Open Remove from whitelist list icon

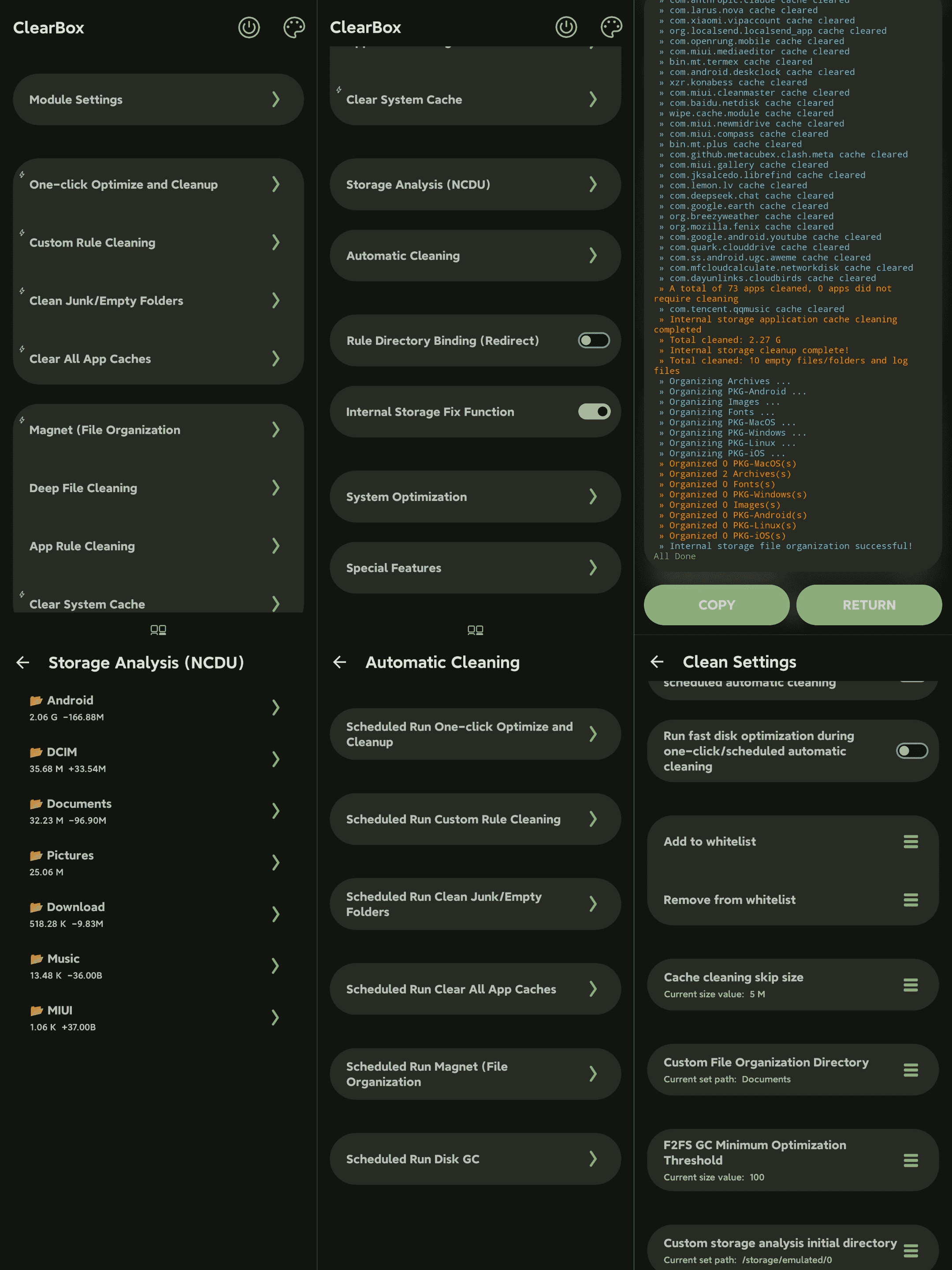[911, 900]
